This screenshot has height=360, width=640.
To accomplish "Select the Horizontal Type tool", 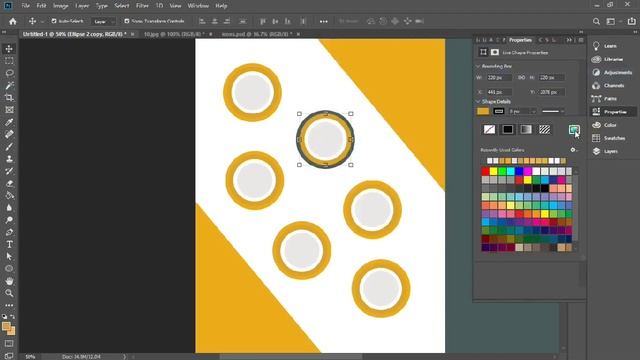I will coord(9,244).
